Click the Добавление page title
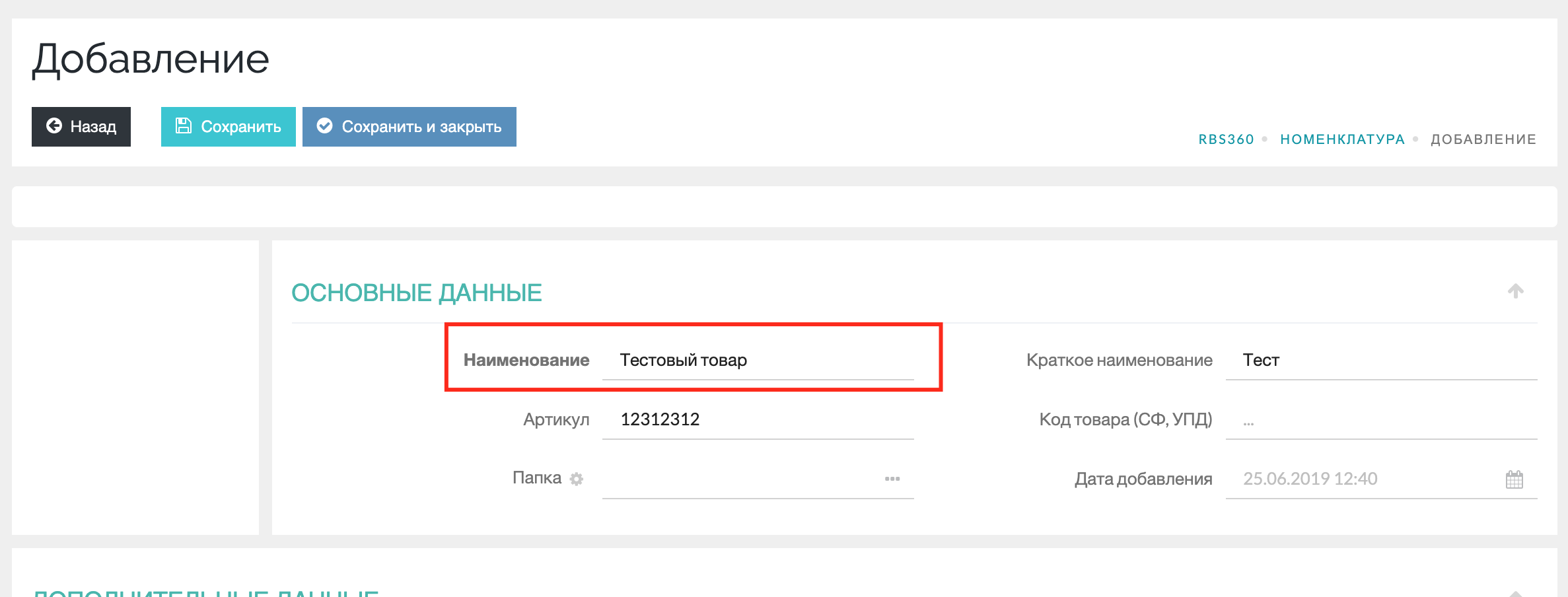 151,59
